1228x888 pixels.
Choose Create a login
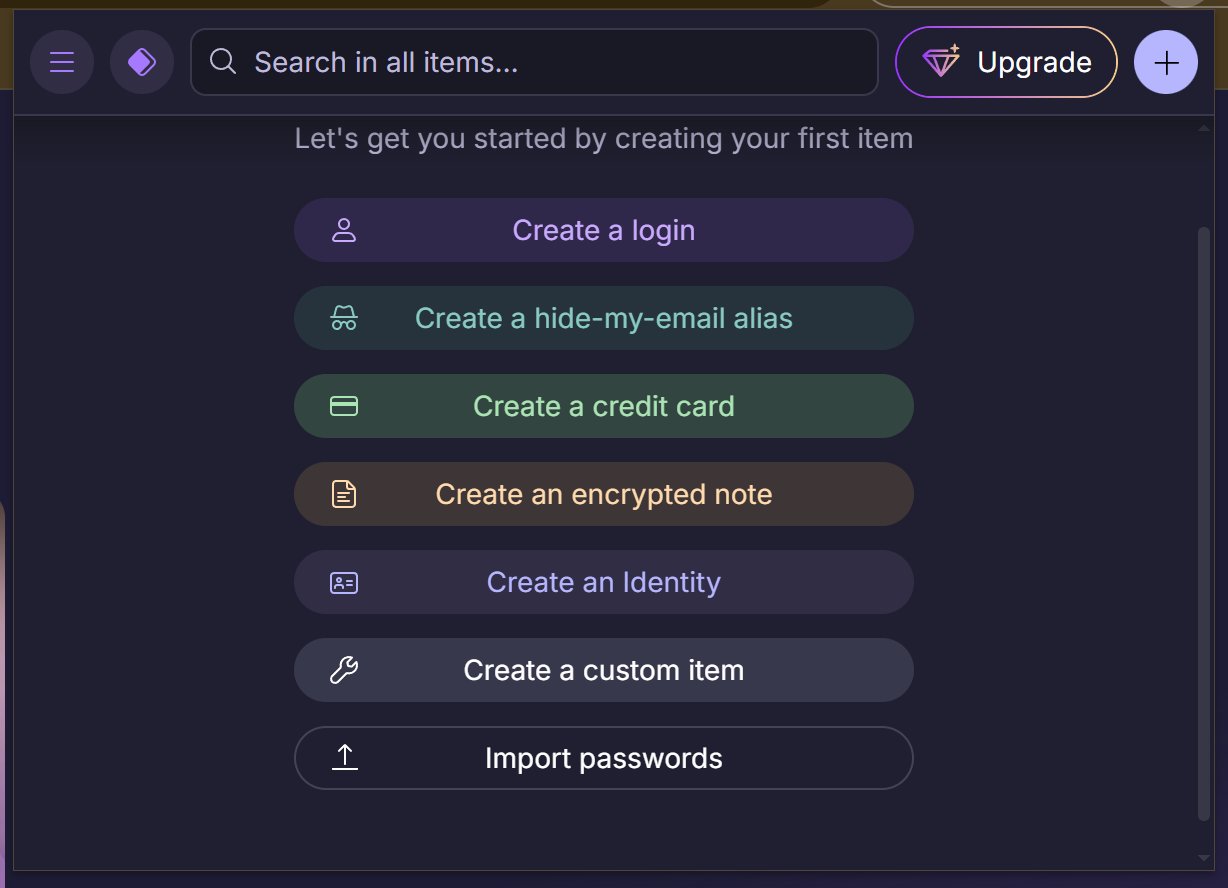[x=603, y=231]
